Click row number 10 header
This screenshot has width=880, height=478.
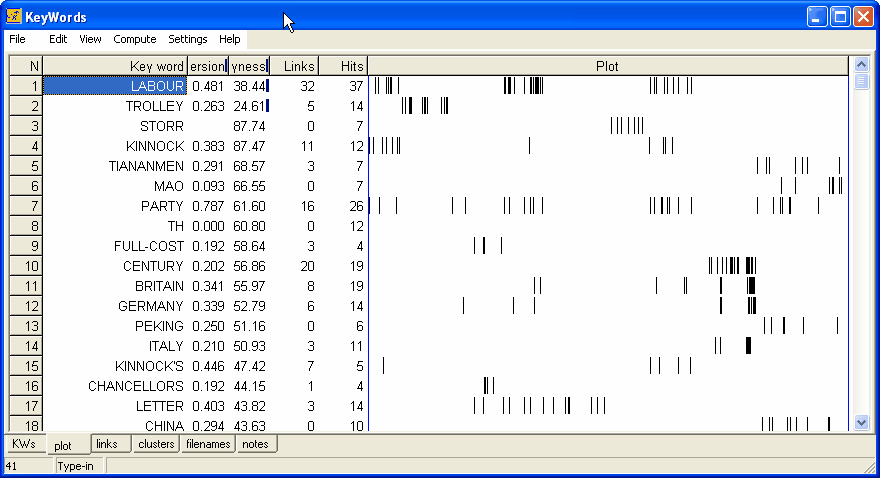click(26, 266)
